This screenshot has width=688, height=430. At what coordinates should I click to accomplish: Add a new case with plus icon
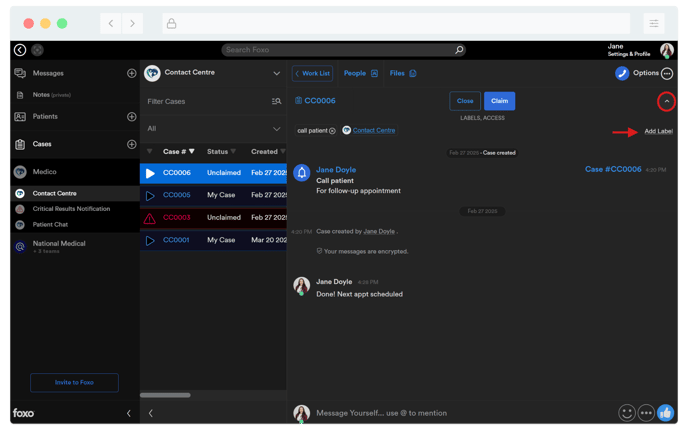[131, 144]
